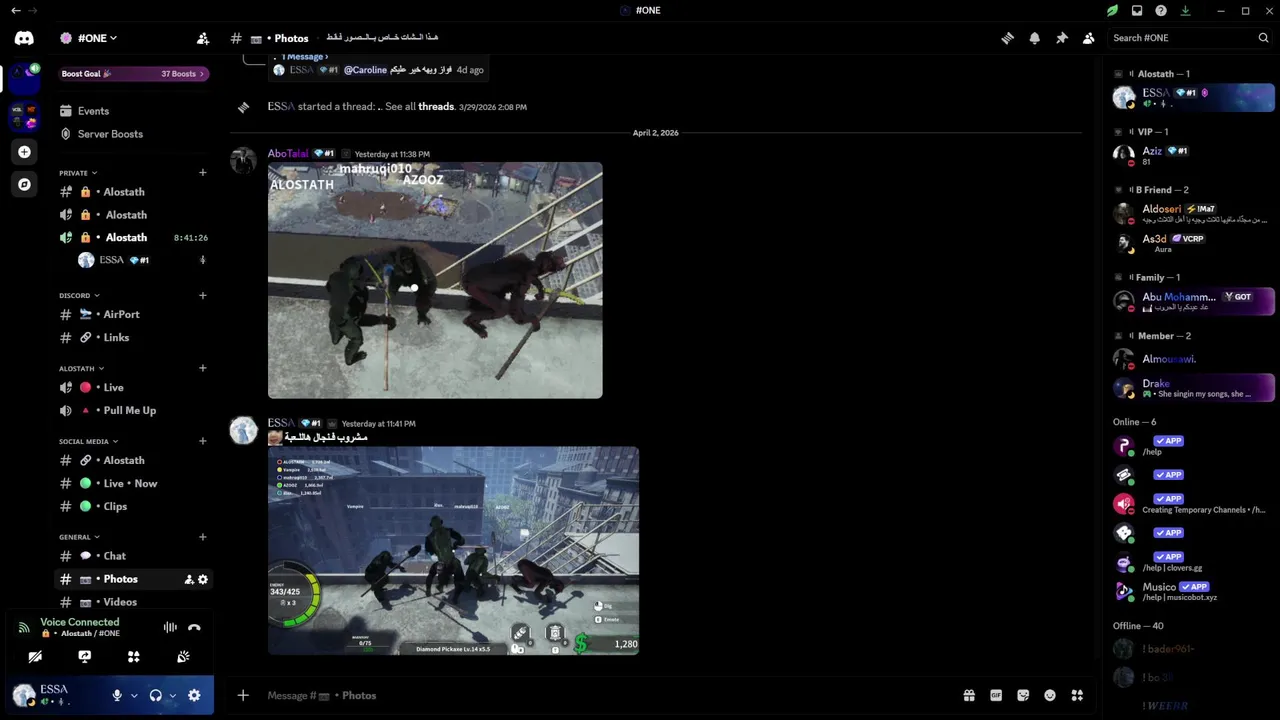The height and width of the screenshot is (720, 1280).
Task: Show pinned messages pin icon
Action: (1062, 38)
